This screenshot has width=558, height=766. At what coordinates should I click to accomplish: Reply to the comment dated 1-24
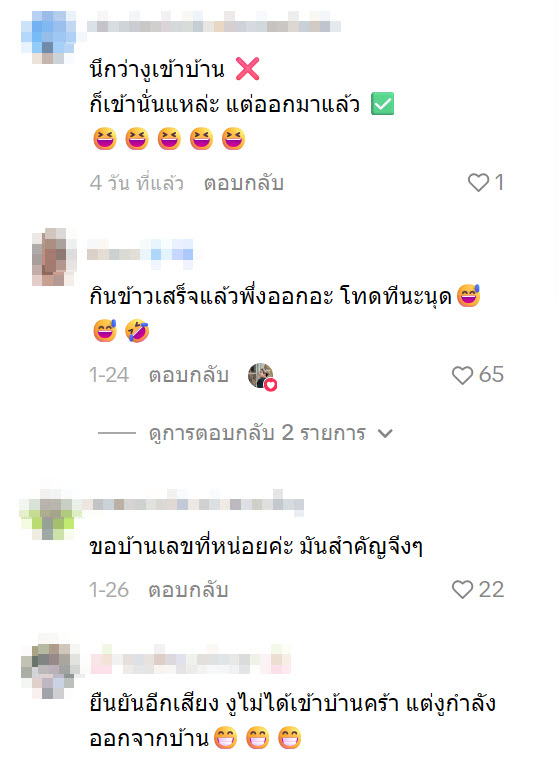coord(189,375)
